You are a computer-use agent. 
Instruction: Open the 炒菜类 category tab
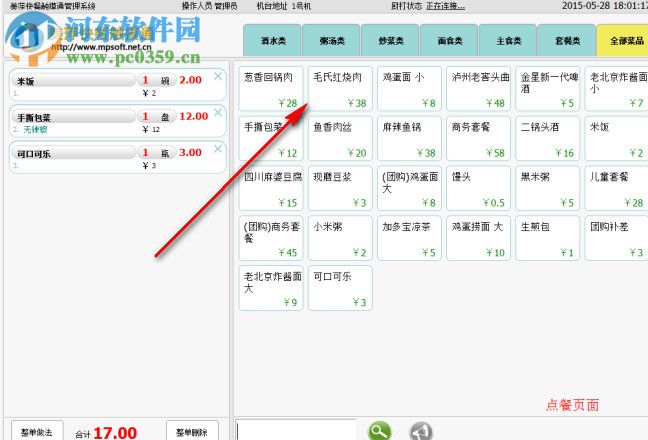click(x=390, y=40)
